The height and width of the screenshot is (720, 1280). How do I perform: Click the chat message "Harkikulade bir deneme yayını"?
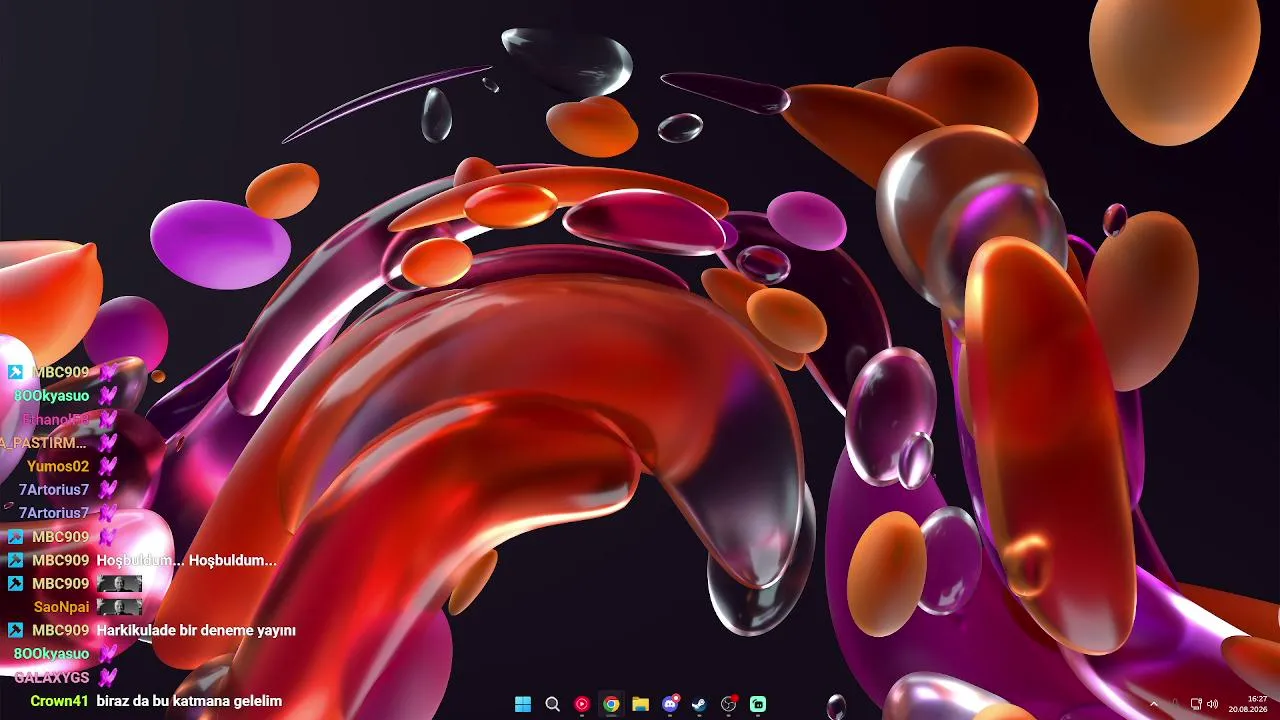tap(196, 630)
